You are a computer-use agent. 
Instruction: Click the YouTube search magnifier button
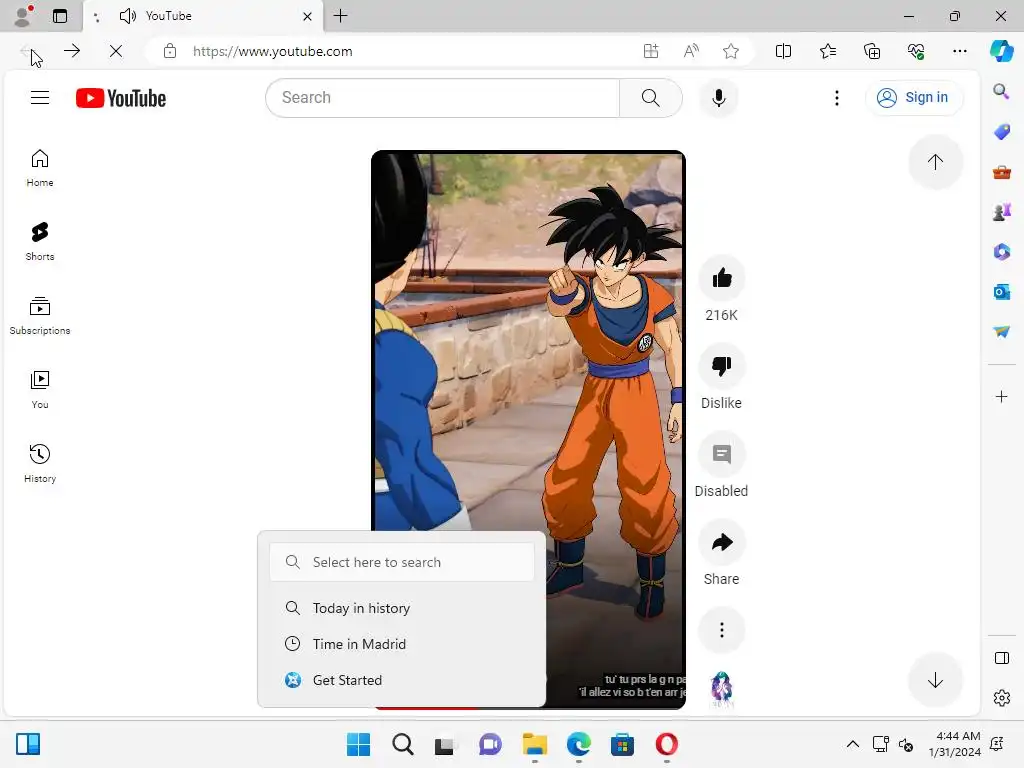point(650,98)
